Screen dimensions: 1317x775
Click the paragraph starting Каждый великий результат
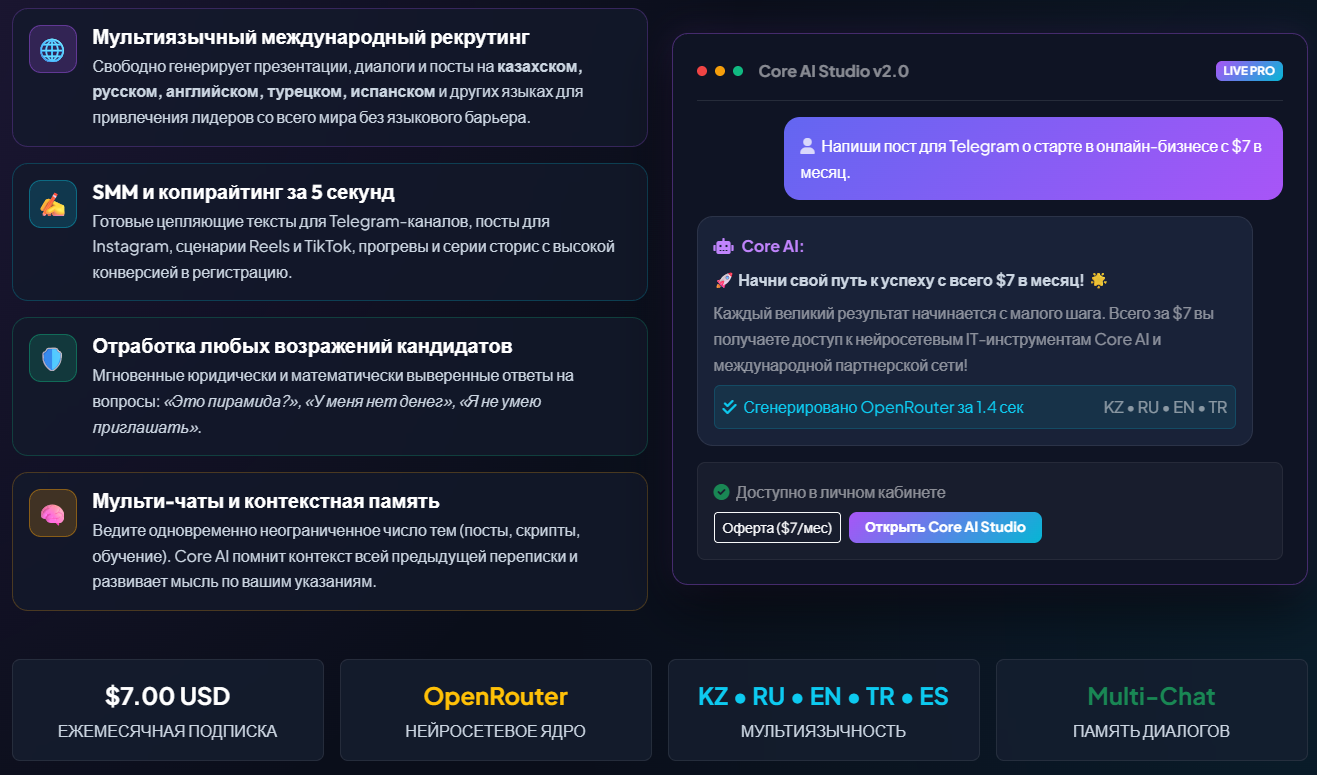point(965,340)
